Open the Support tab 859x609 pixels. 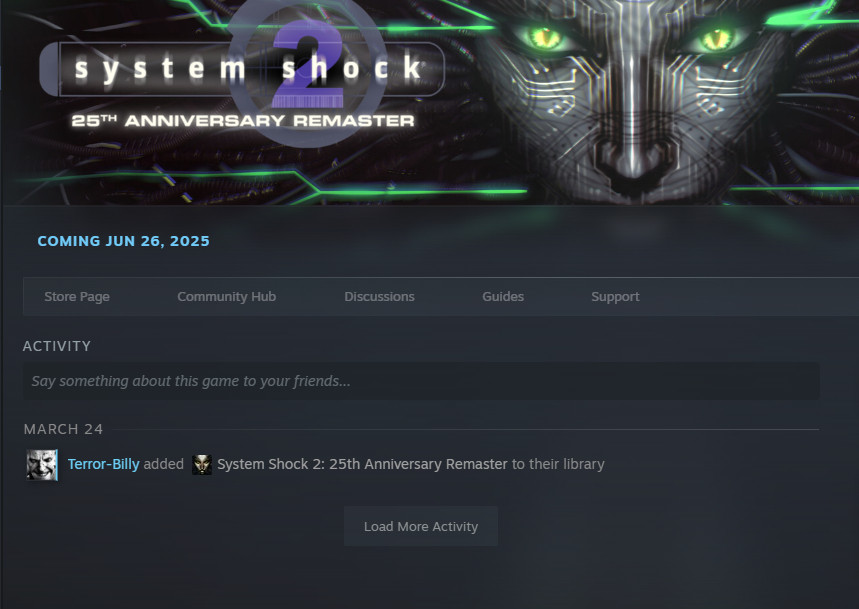tap(615, 297)
